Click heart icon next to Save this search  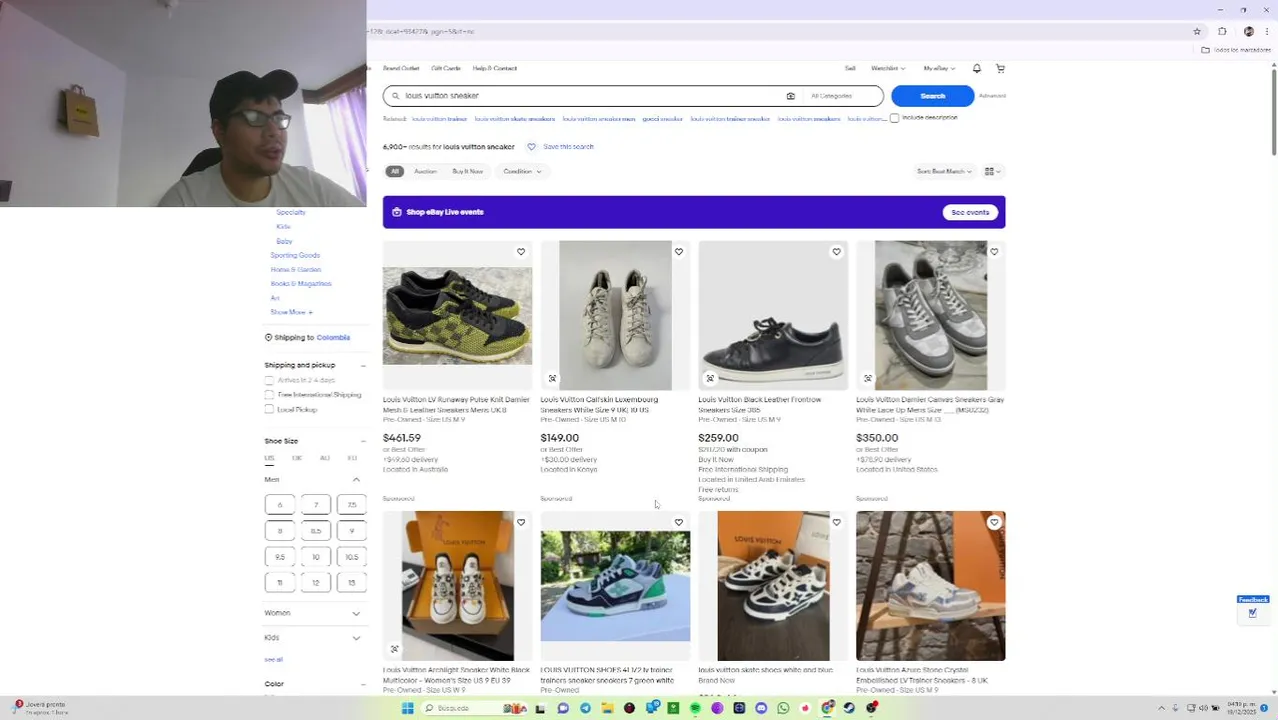pyautogui.click(x=531, y=147)
